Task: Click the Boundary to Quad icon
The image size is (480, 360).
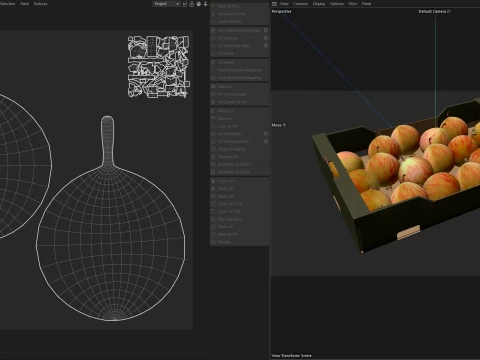Action: coord(213,172)
